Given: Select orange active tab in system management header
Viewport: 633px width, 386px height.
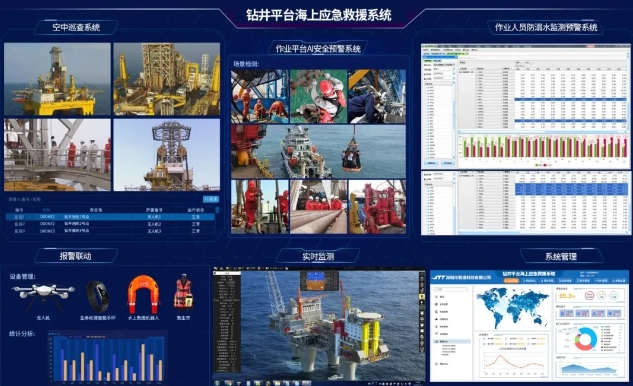Looking at the screenshot, I should tap(511, 280).
